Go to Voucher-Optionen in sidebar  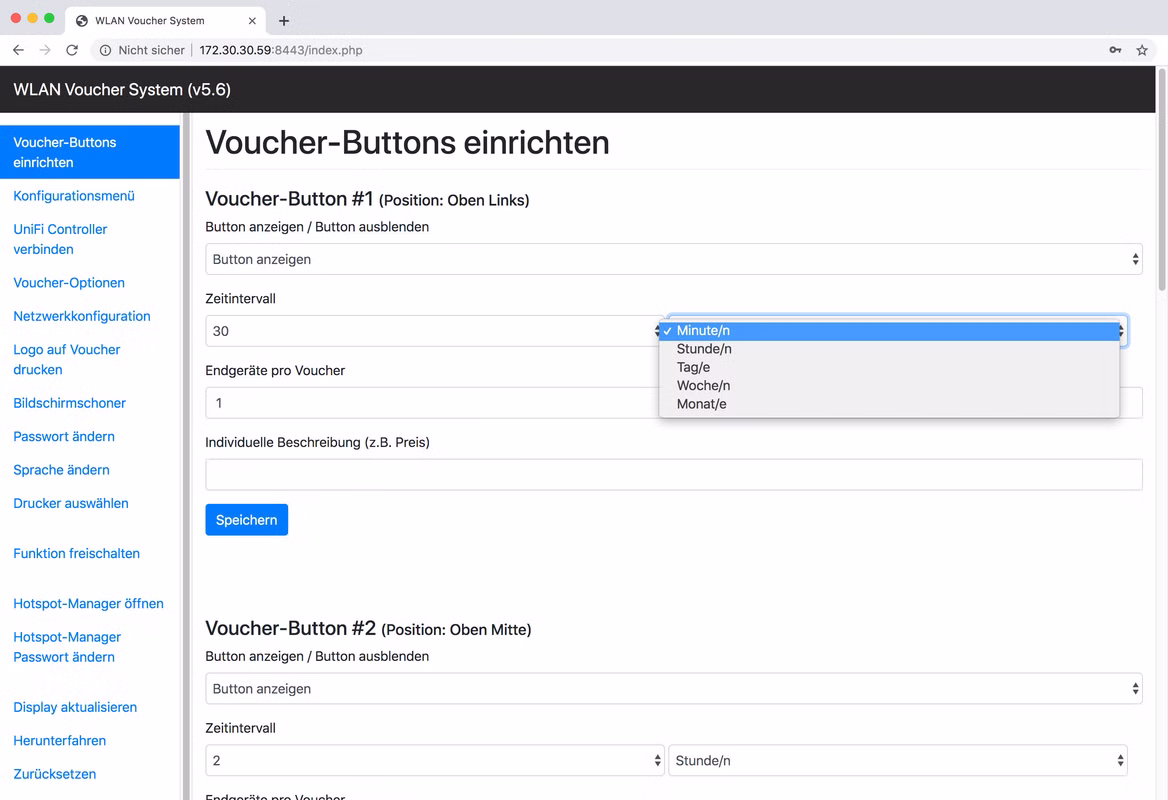[69, 283]
